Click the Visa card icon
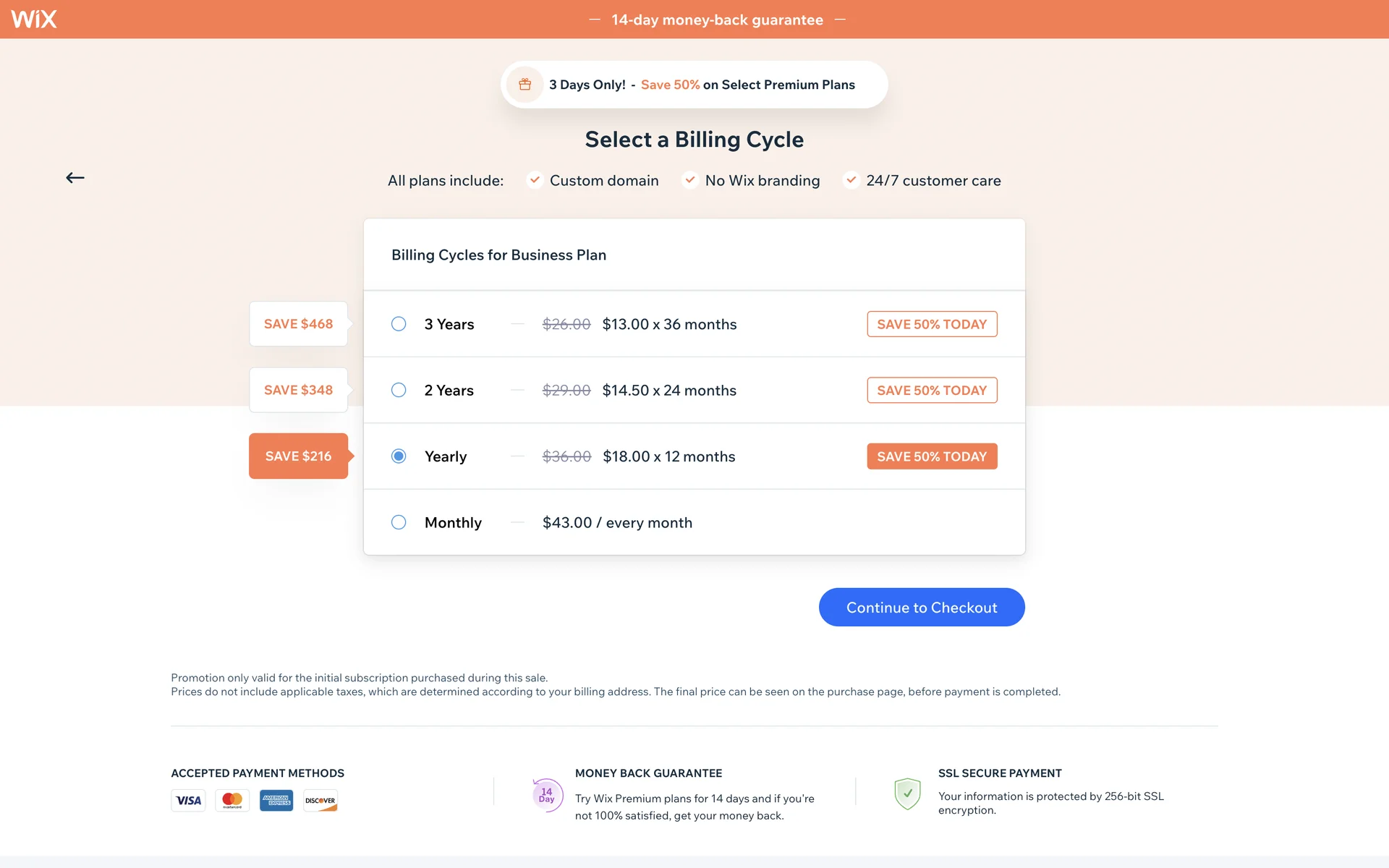The image size is (1389, 868). point(189,801)
